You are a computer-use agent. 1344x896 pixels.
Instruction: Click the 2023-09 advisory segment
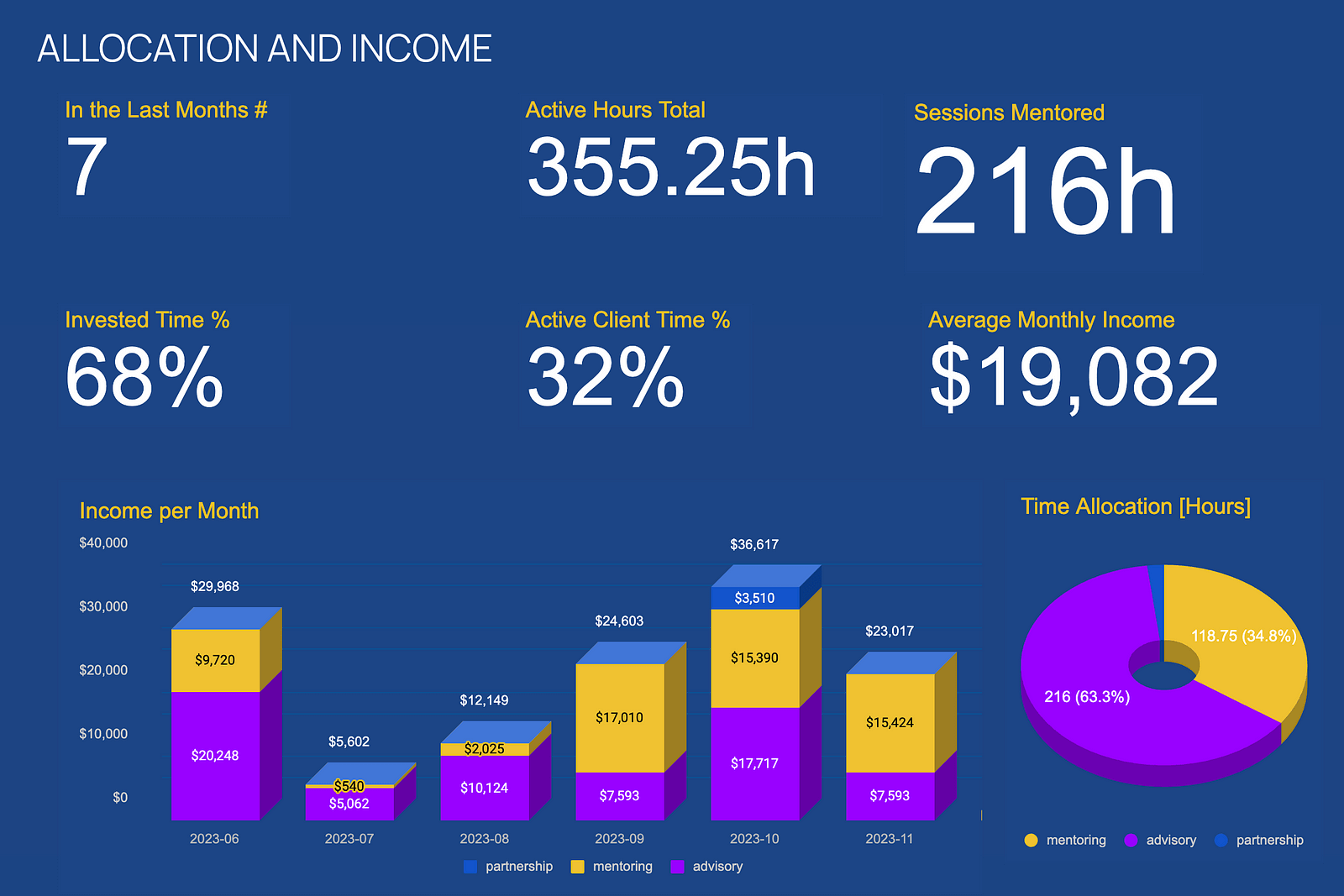click(620, 796)
